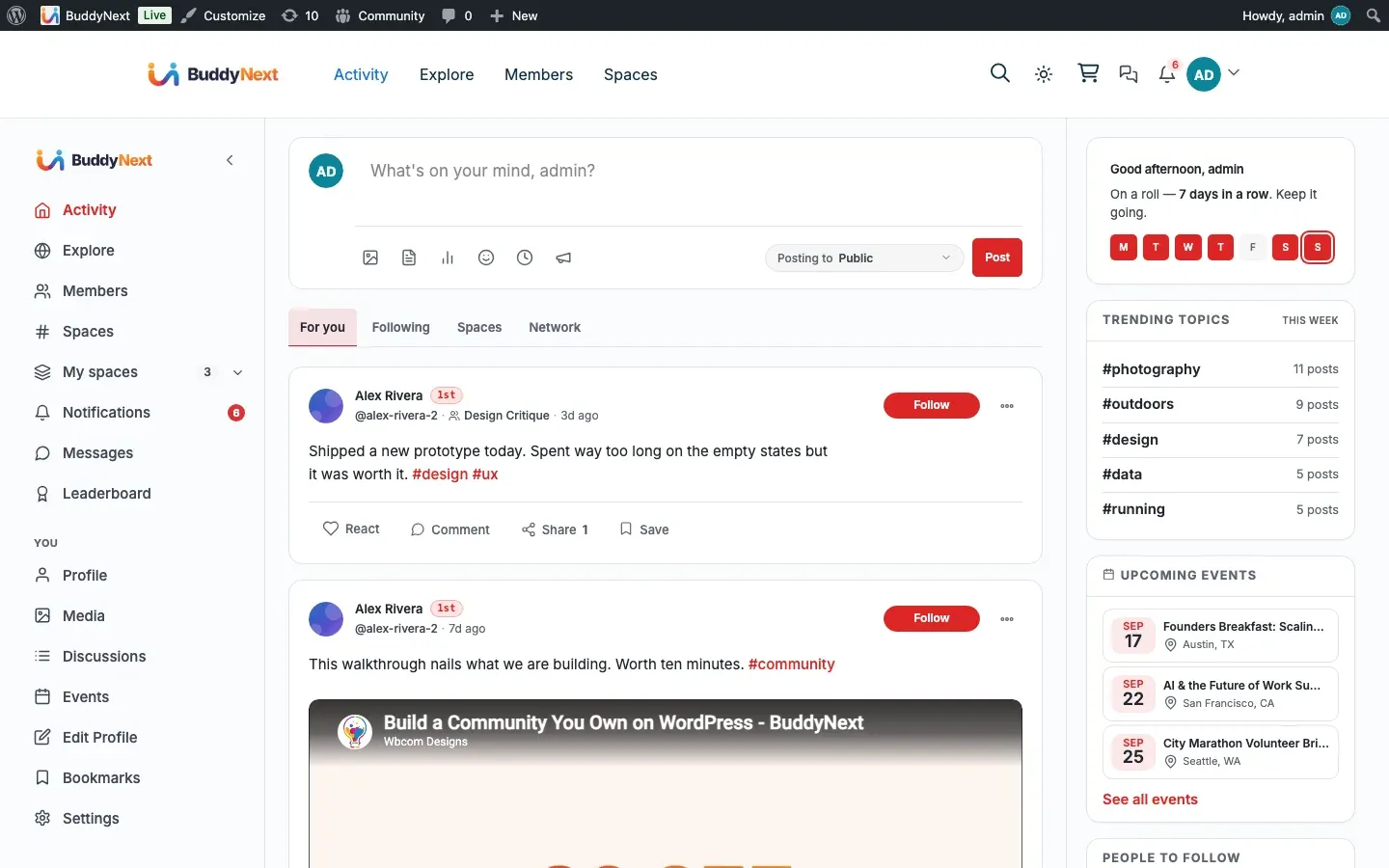
Task: Open the messages chat bubbles icon in header
Action: 1129,74
